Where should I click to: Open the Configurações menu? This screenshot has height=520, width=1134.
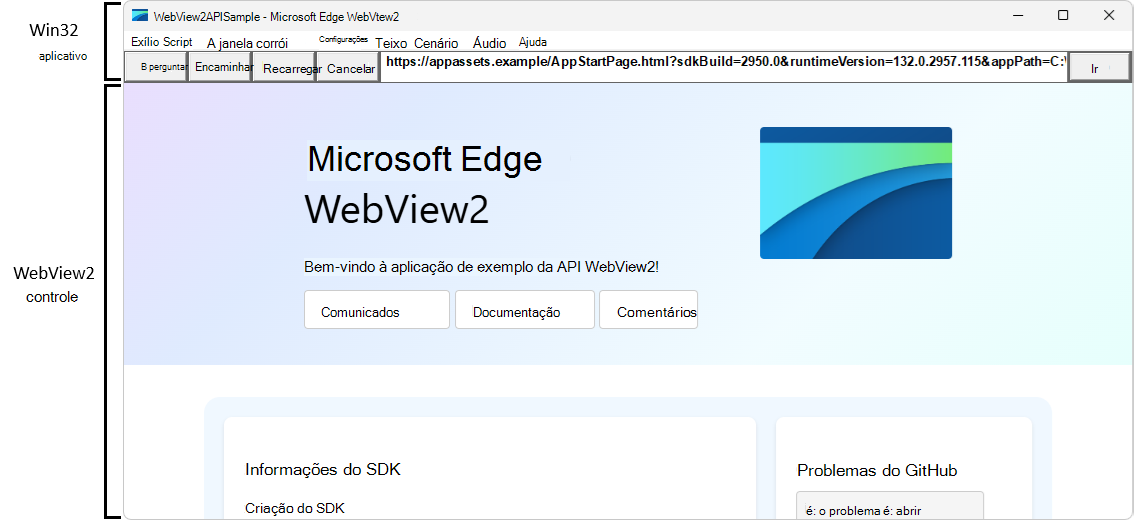[x=344, y=40]
